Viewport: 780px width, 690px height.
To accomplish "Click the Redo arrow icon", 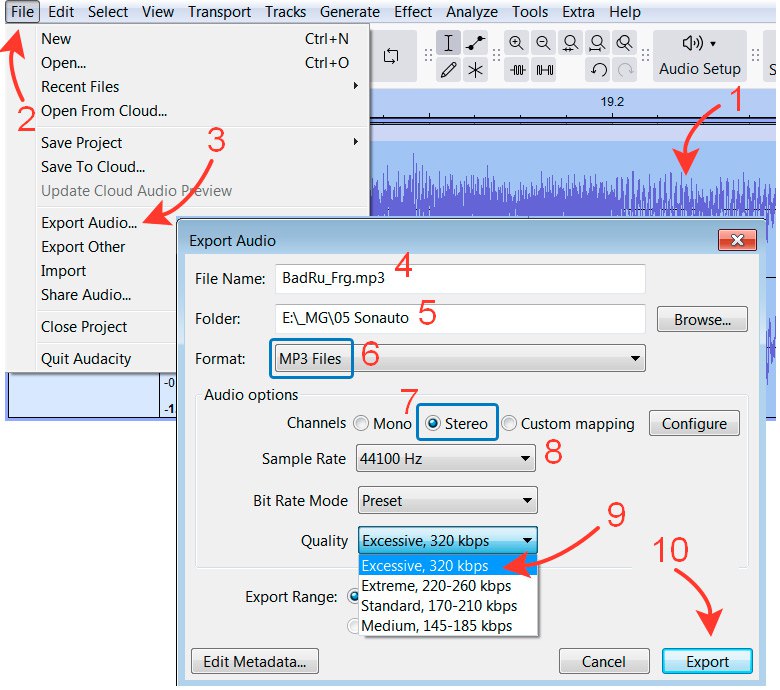I will pos(625,70).
